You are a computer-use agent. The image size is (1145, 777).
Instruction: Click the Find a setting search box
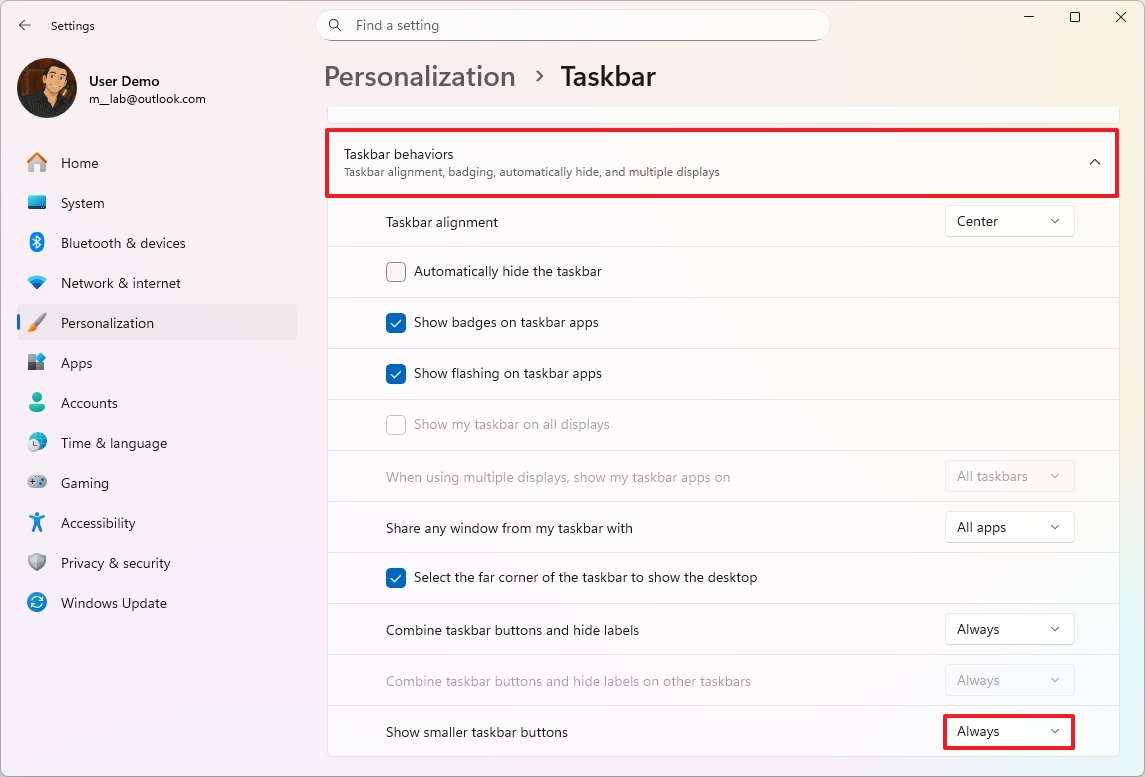click(572, 25)
